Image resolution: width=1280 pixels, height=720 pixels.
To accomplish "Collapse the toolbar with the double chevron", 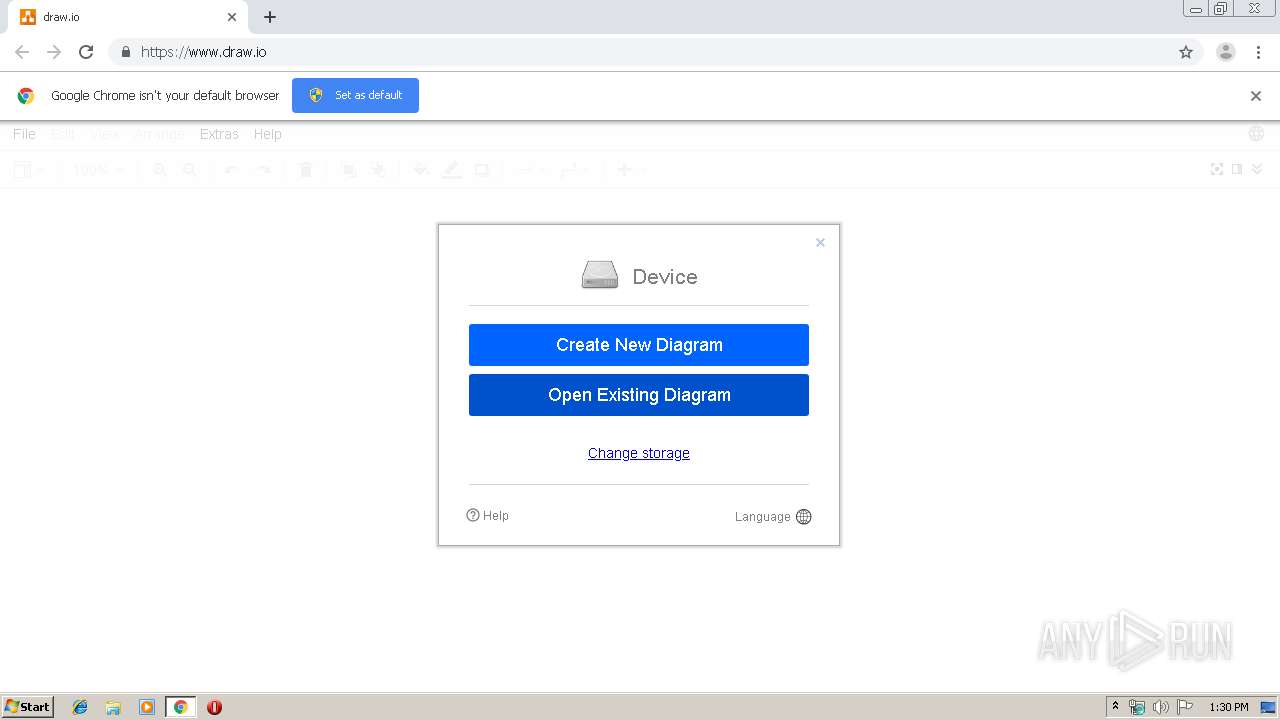I will [1257, 169].
